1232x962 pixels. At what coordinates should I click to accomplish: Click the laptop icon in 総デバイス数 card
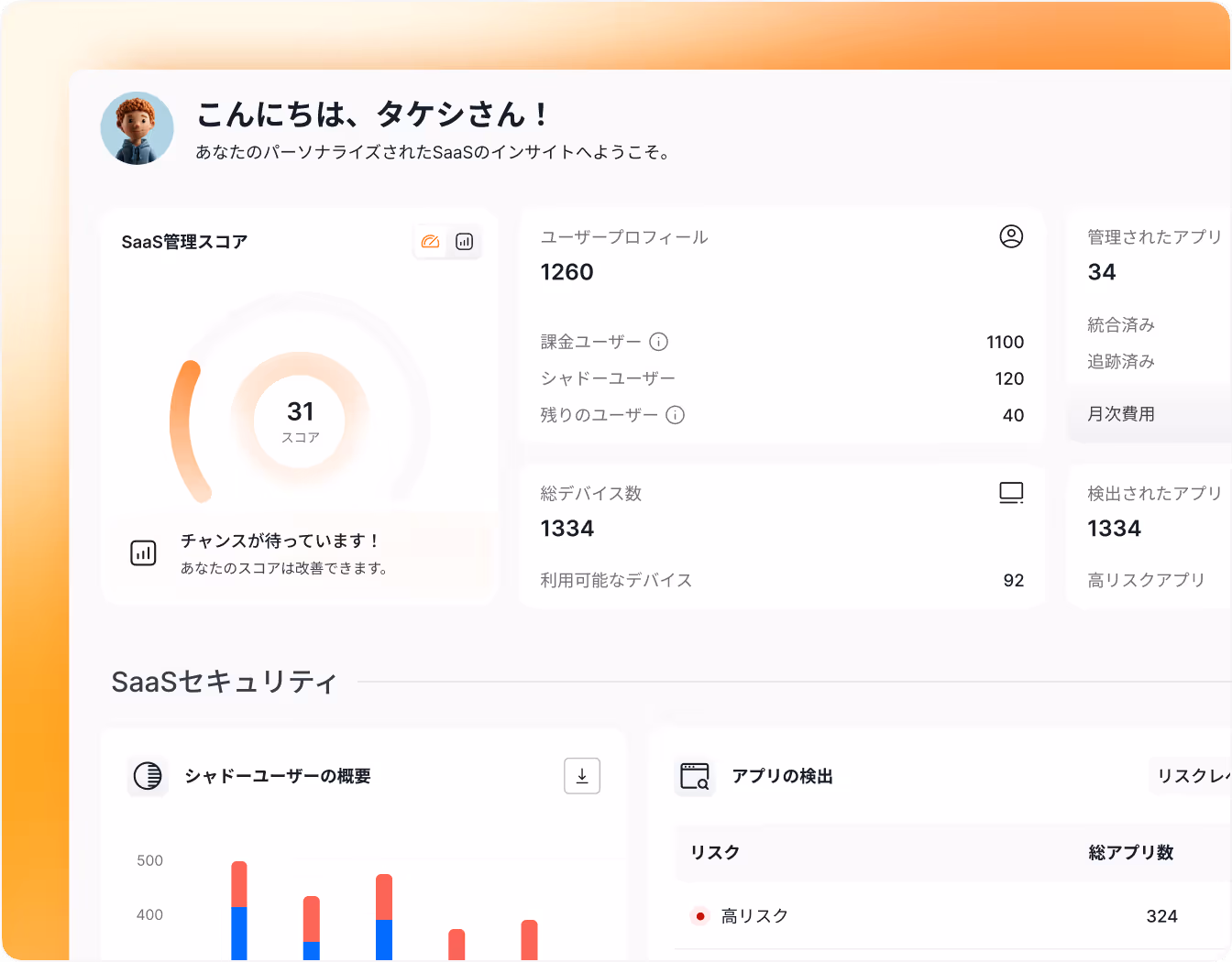(x=1011, y=493)
